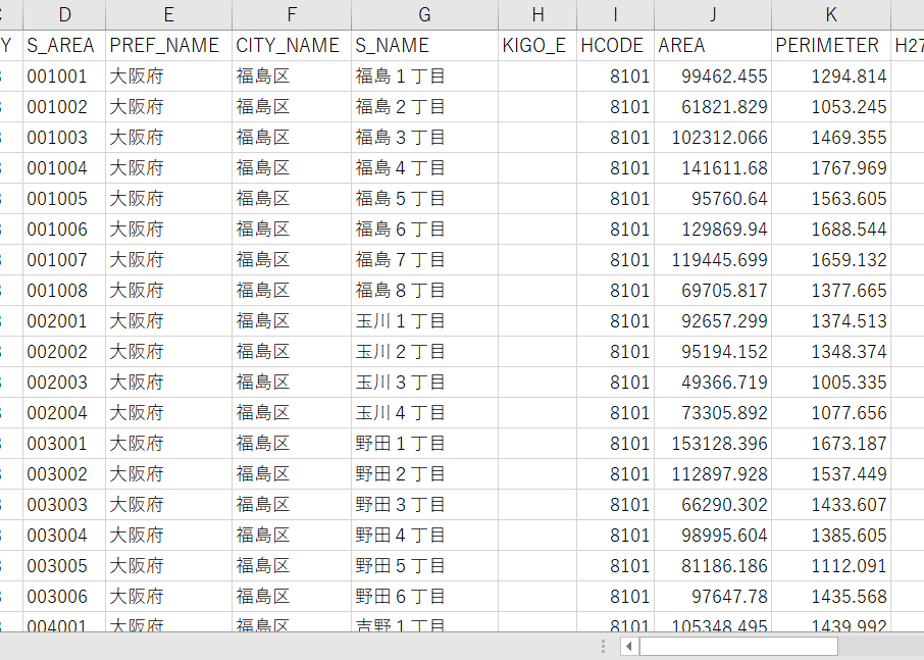
Task: Click the HCODE header cell
Action: coord(615,45)
